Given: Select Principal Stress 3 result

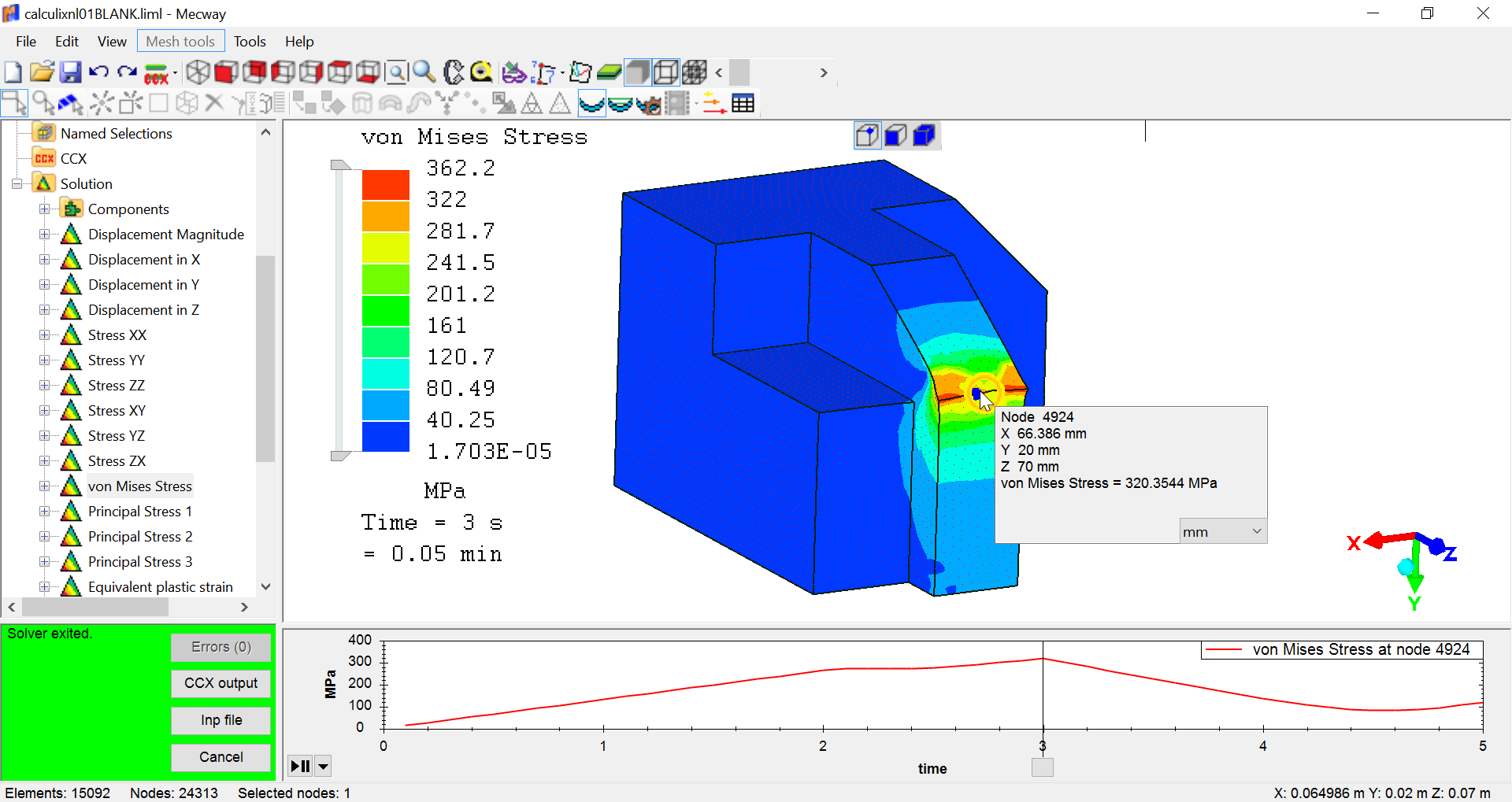Looking at the screenshot, I should point(140,561).
